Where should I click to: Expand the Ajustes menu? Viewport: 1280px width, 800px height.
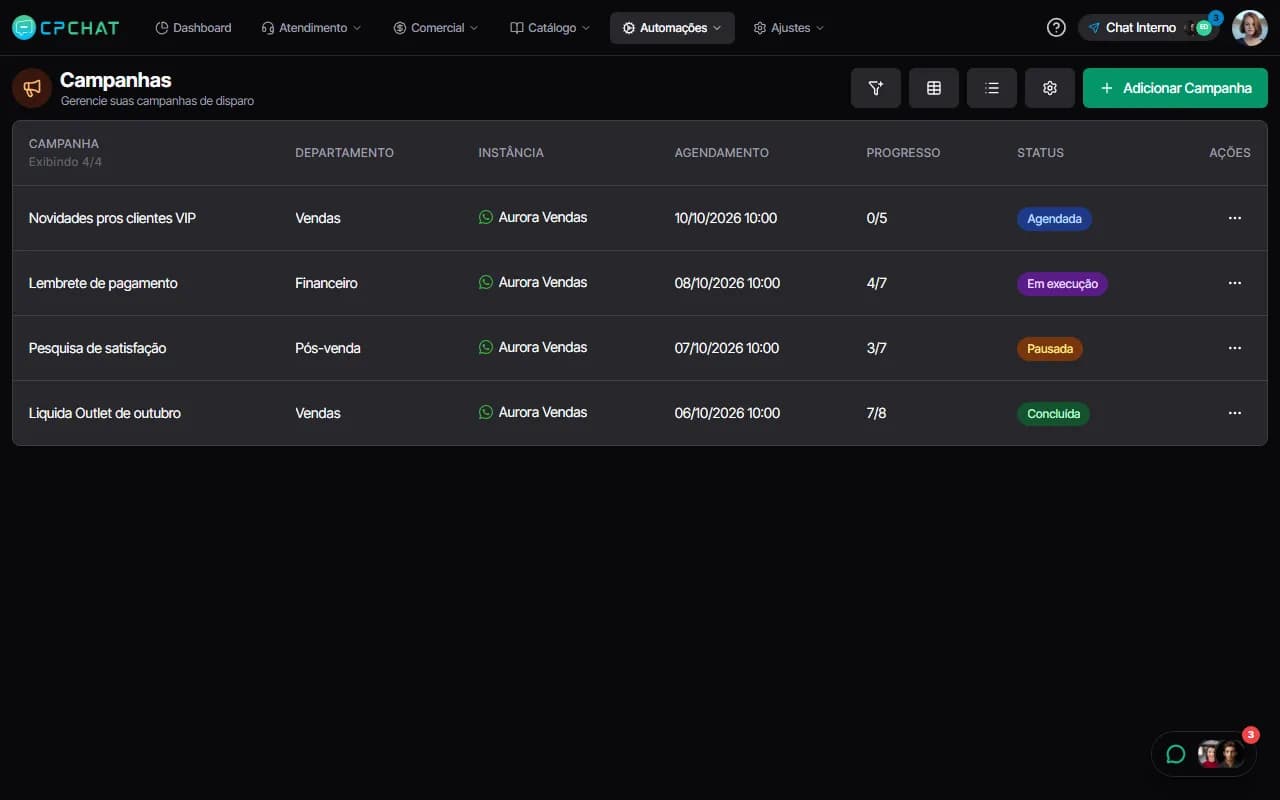789,28
